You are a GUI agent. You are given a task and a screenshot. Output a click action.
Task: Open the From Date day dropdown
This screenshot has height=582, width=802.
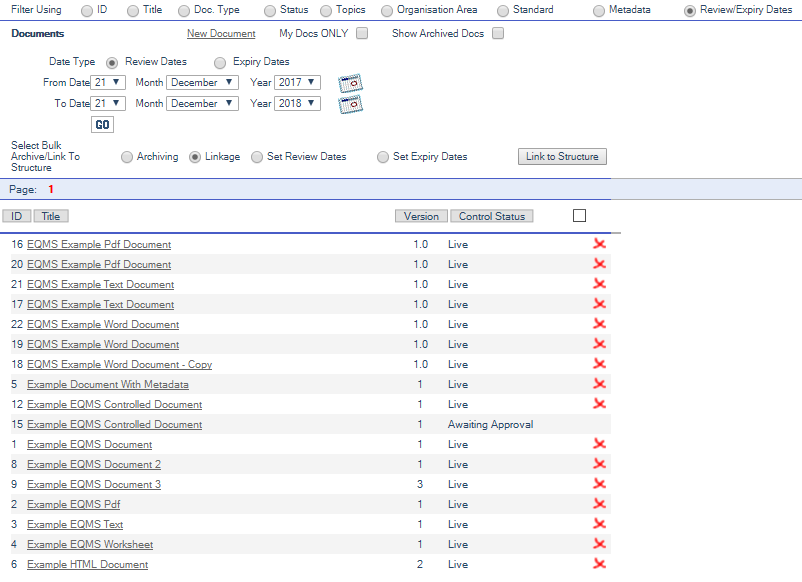[108, 82]
